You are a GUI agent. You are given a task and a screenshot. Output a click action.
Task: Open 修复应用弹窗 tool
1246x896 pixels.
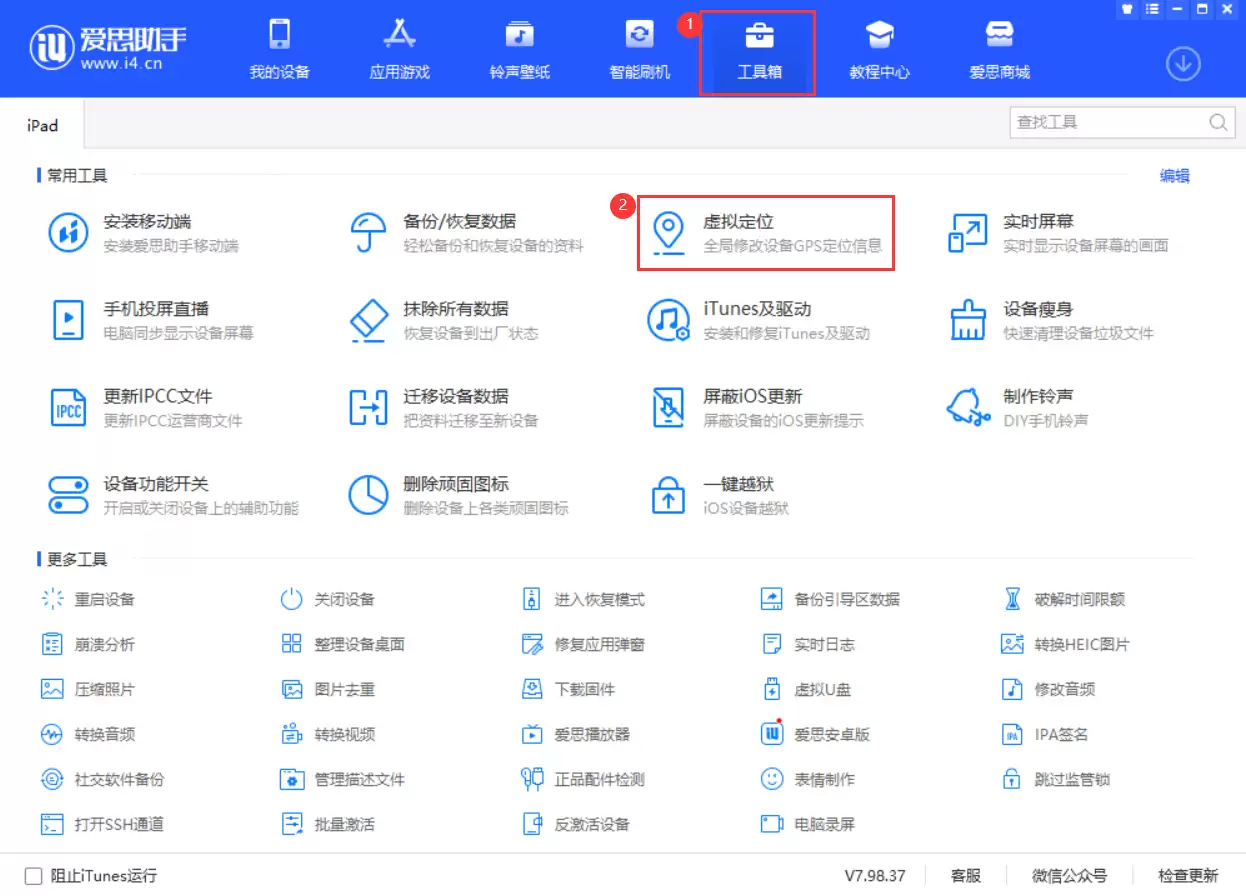[x=583, y=644]
